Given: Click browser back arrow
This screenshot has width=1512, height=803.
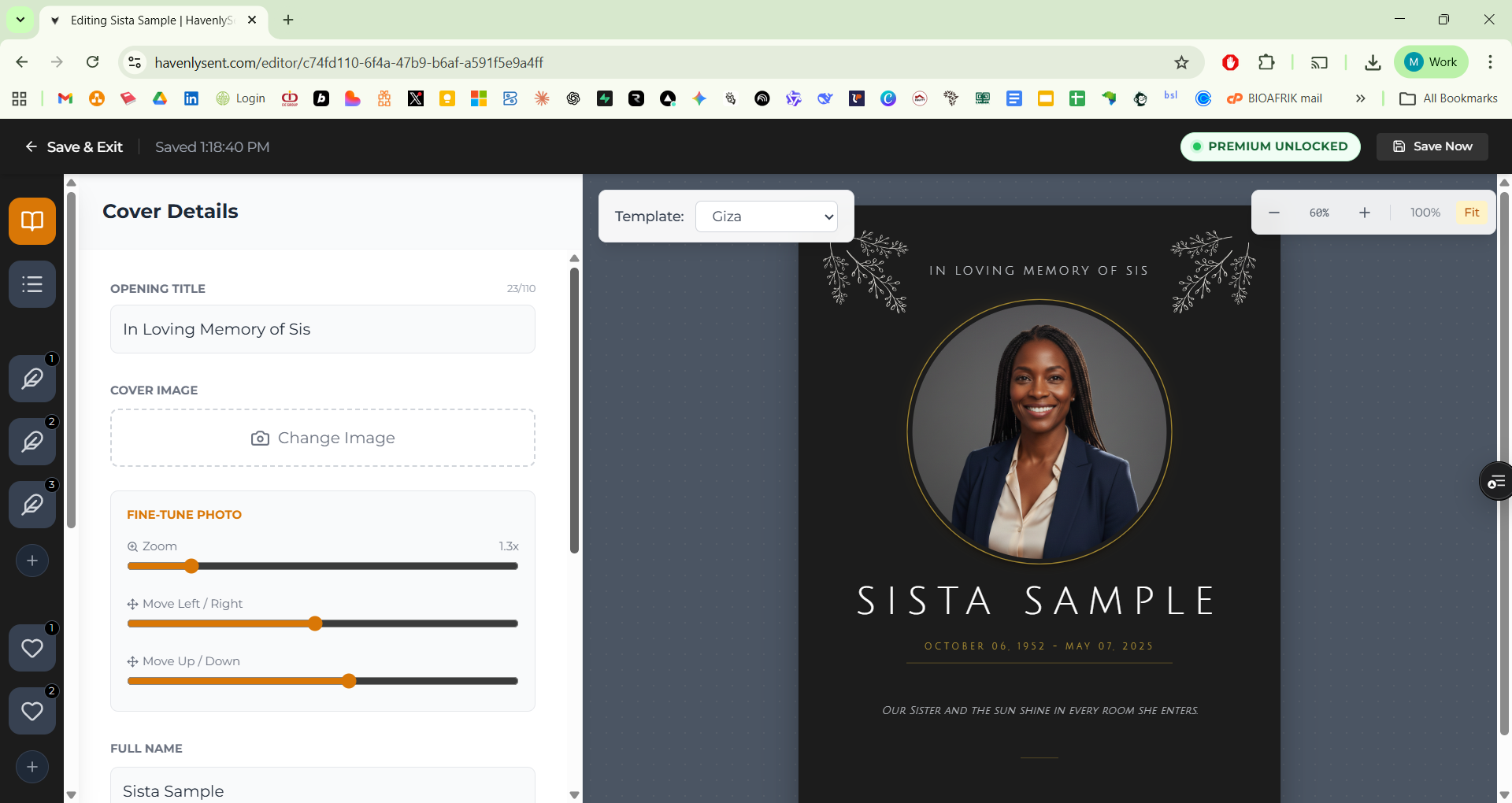Looking at the screenshot, I should click(22, 62).
